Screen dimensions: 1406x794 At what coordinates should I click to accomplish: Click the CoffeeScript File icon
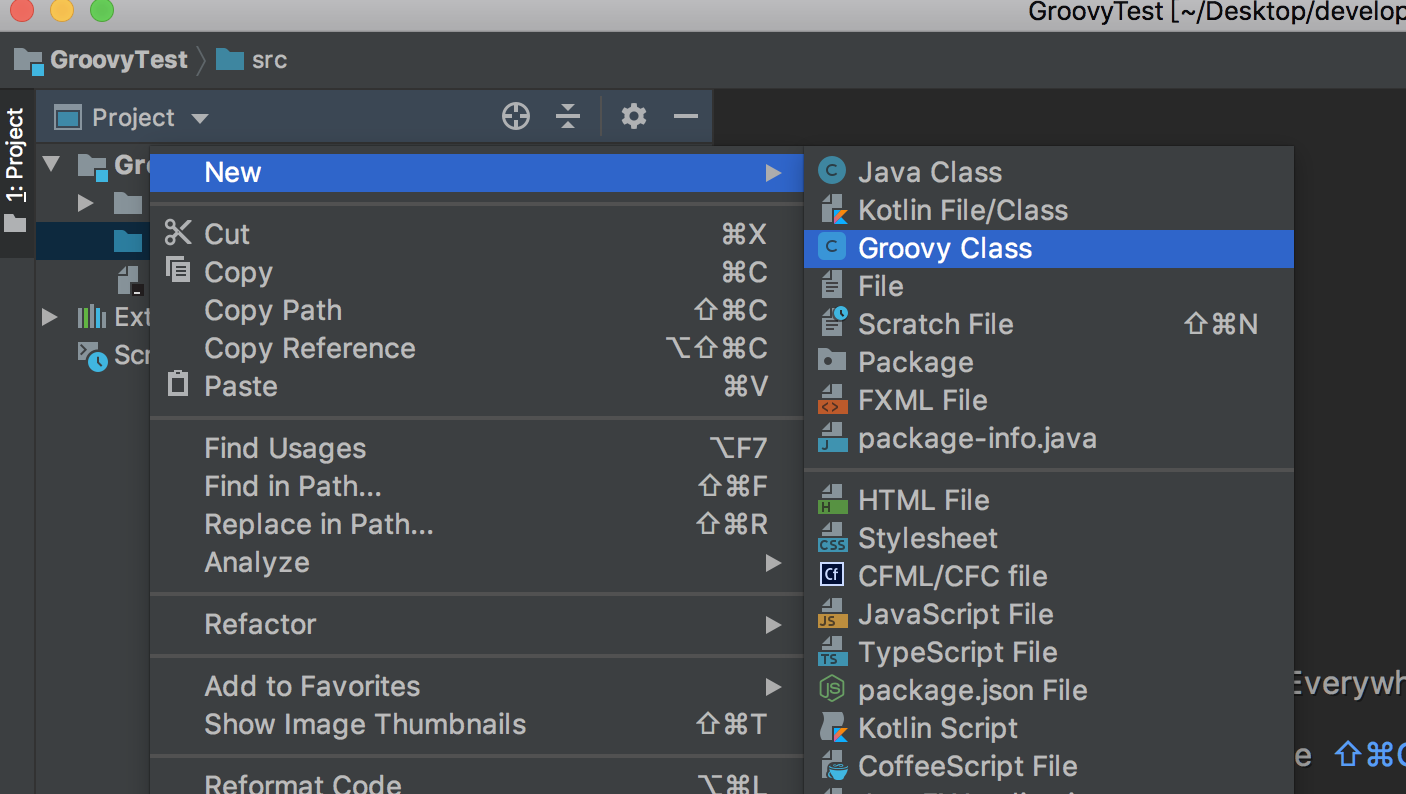tap(832, 766)
